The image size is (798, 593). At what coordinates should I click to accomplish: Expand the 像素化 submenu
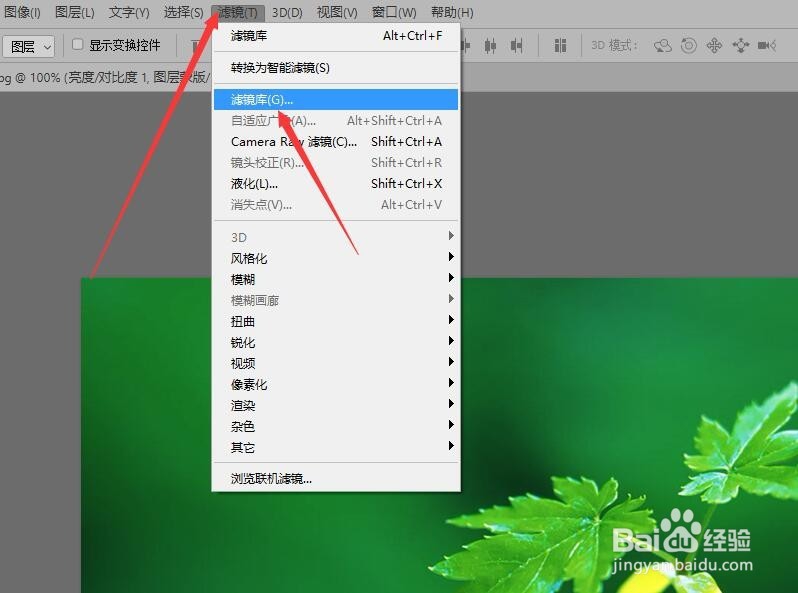click(336, 383)
